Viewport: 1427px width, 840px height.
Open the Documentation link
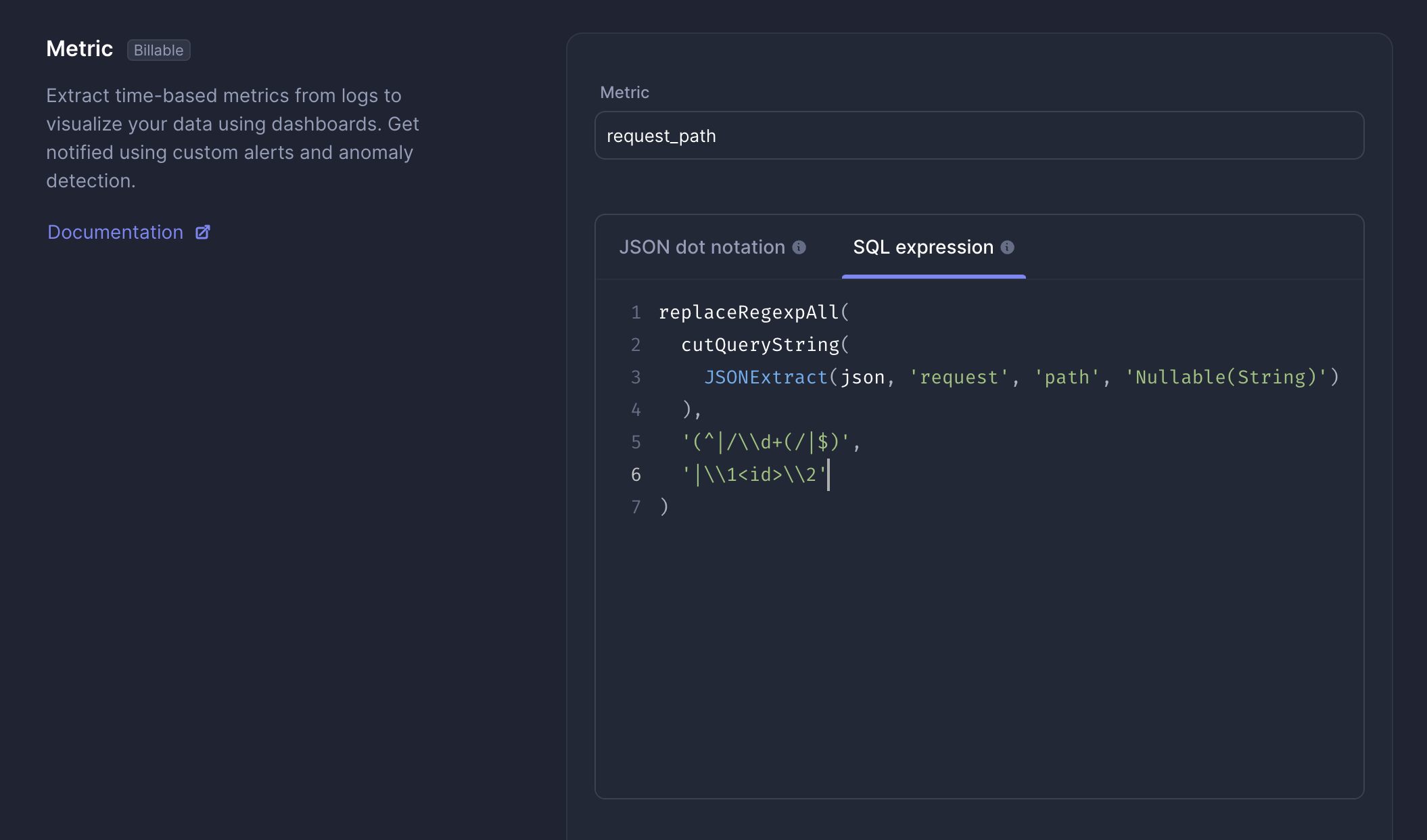(116, 233)
